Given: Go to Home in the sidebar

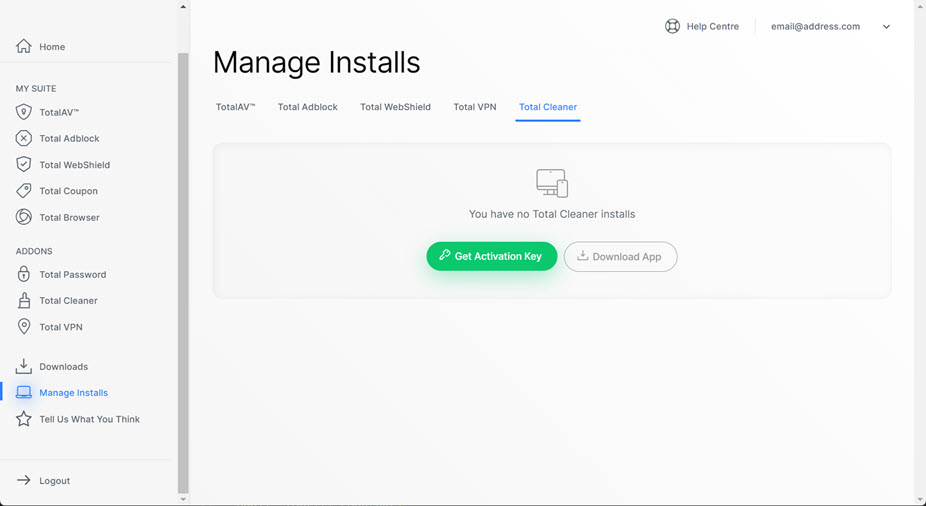Looking at the screenshot, I should 52,47.
